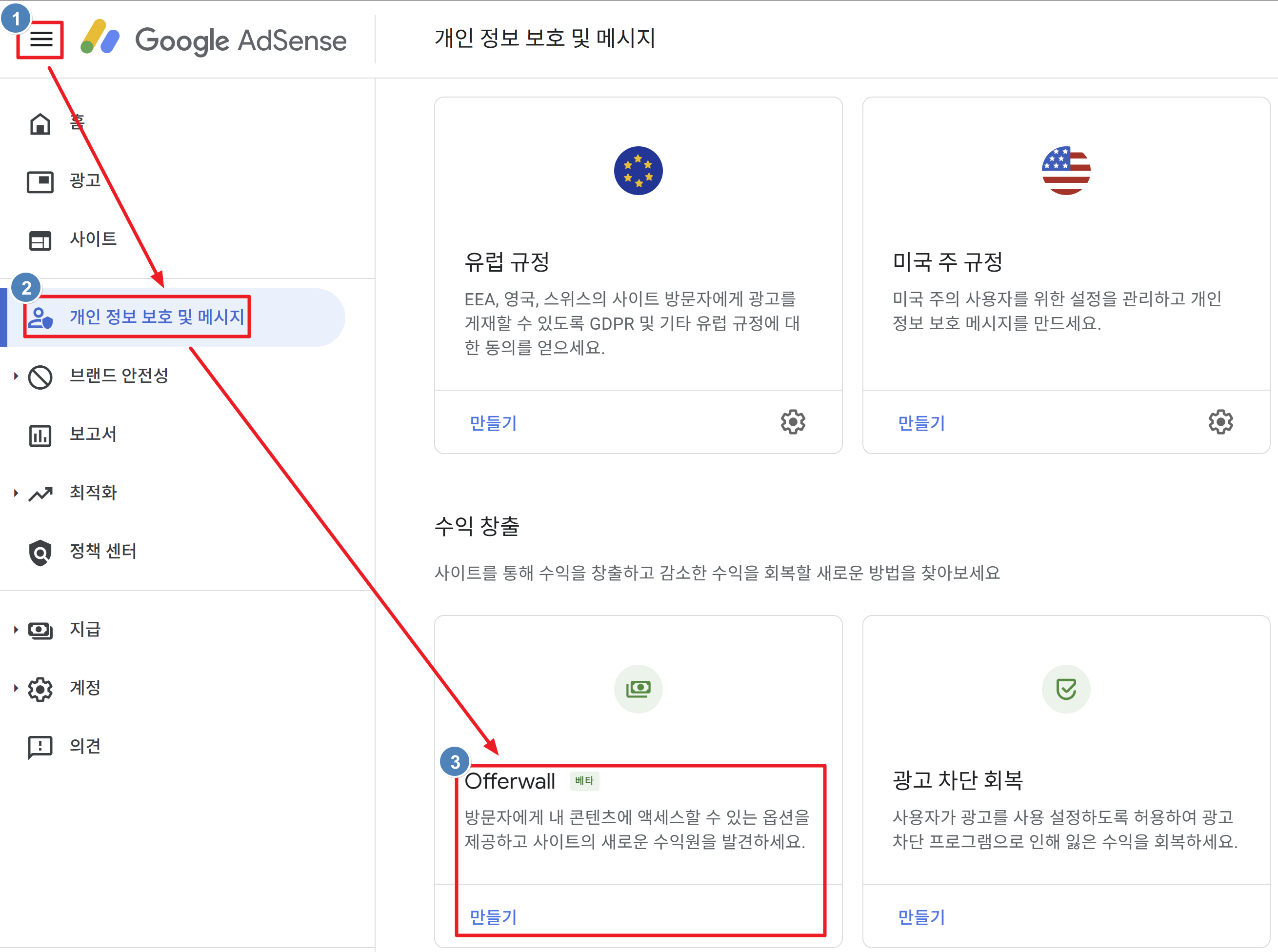Viewport: 1278px width, 952px height.
Task: Click the 유럽 규정 card title
Action: tap(506, 262)
